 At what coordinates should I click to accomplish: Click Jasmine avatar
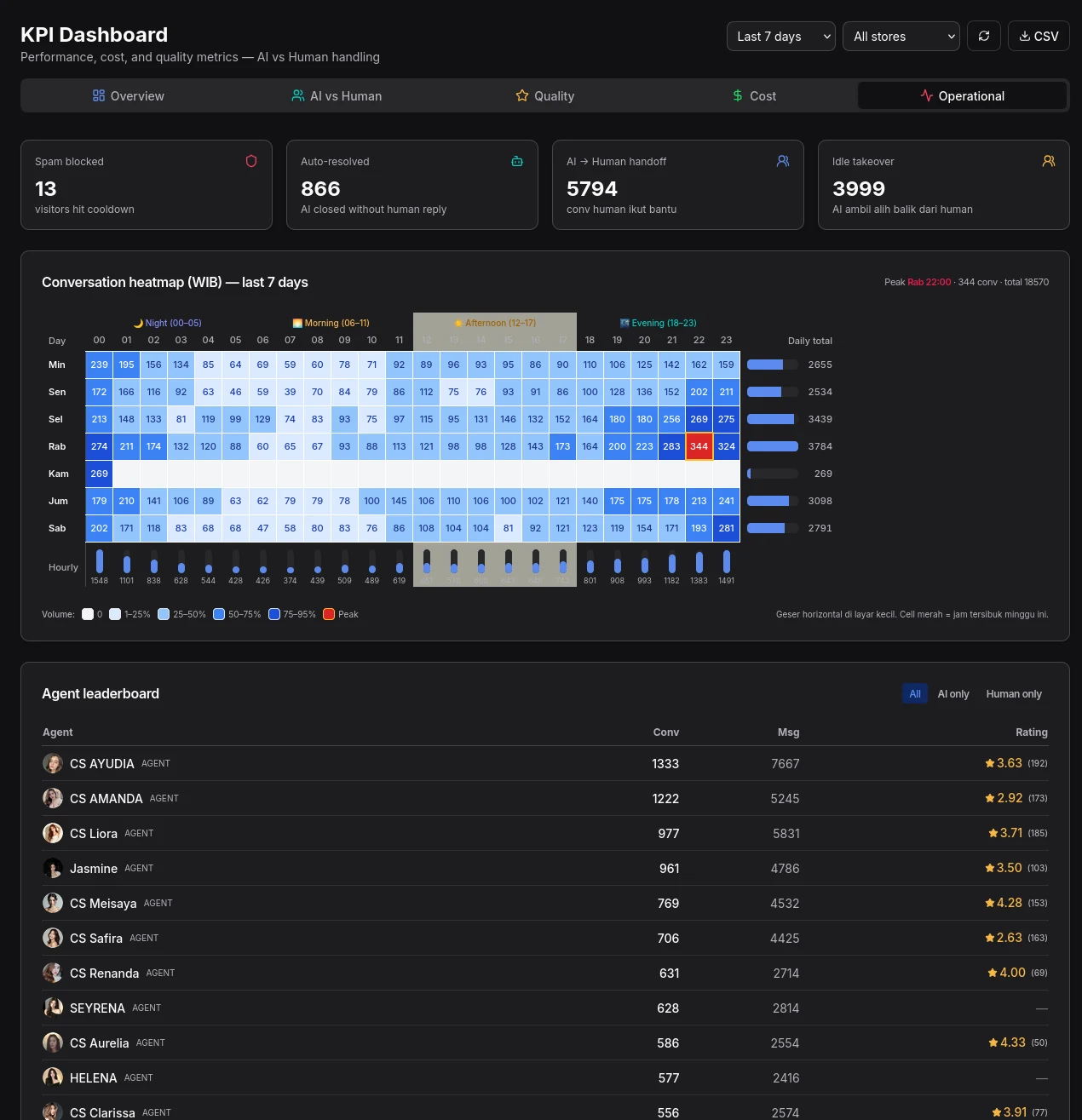[53, 868]
